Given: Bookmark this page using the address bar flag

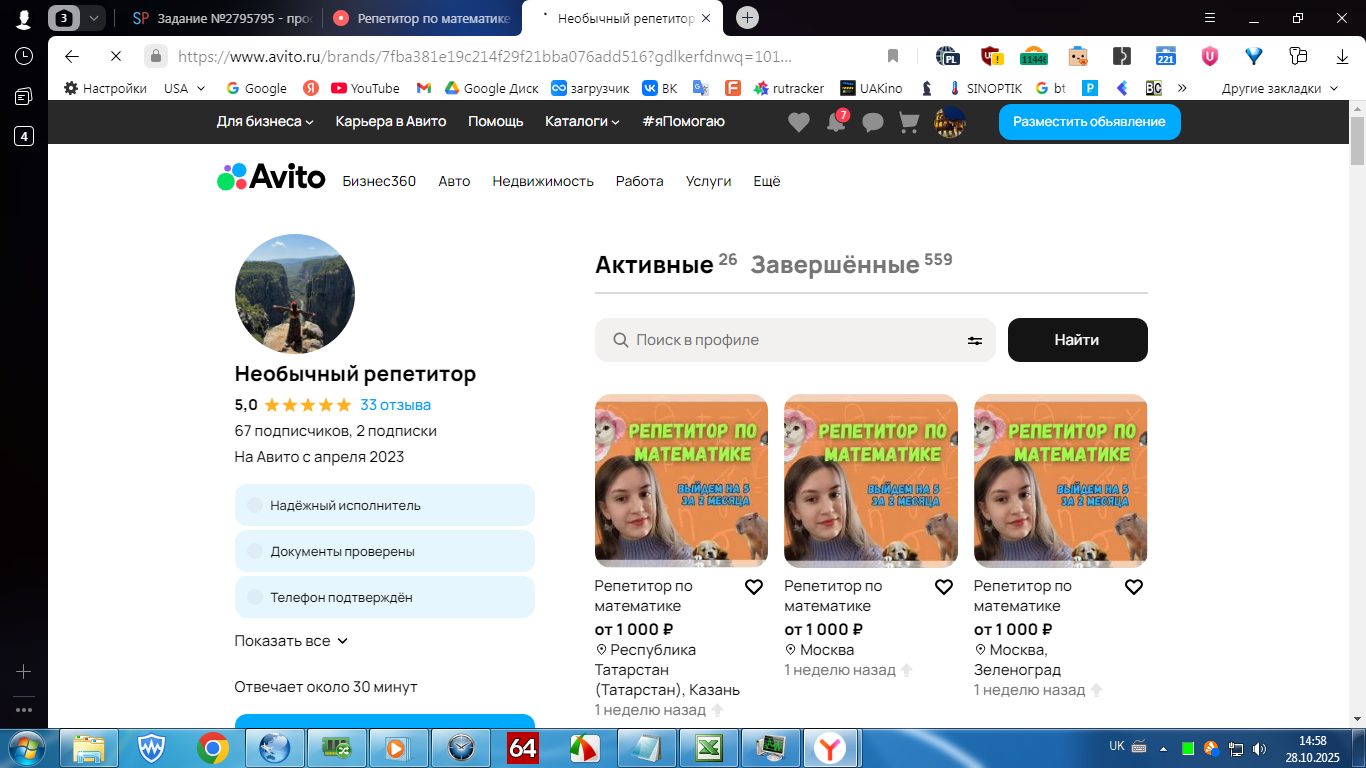Looking at the screenshot, I should coord(893,56).
